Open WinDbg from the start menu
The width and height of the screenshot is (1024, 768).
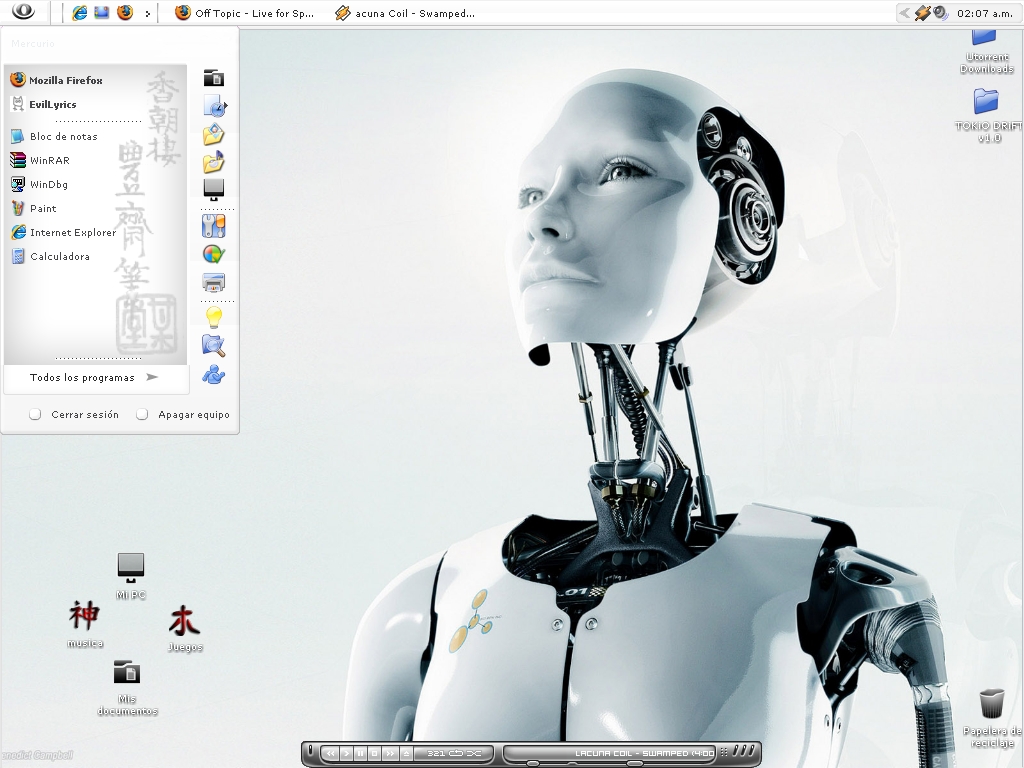point(39,185)
